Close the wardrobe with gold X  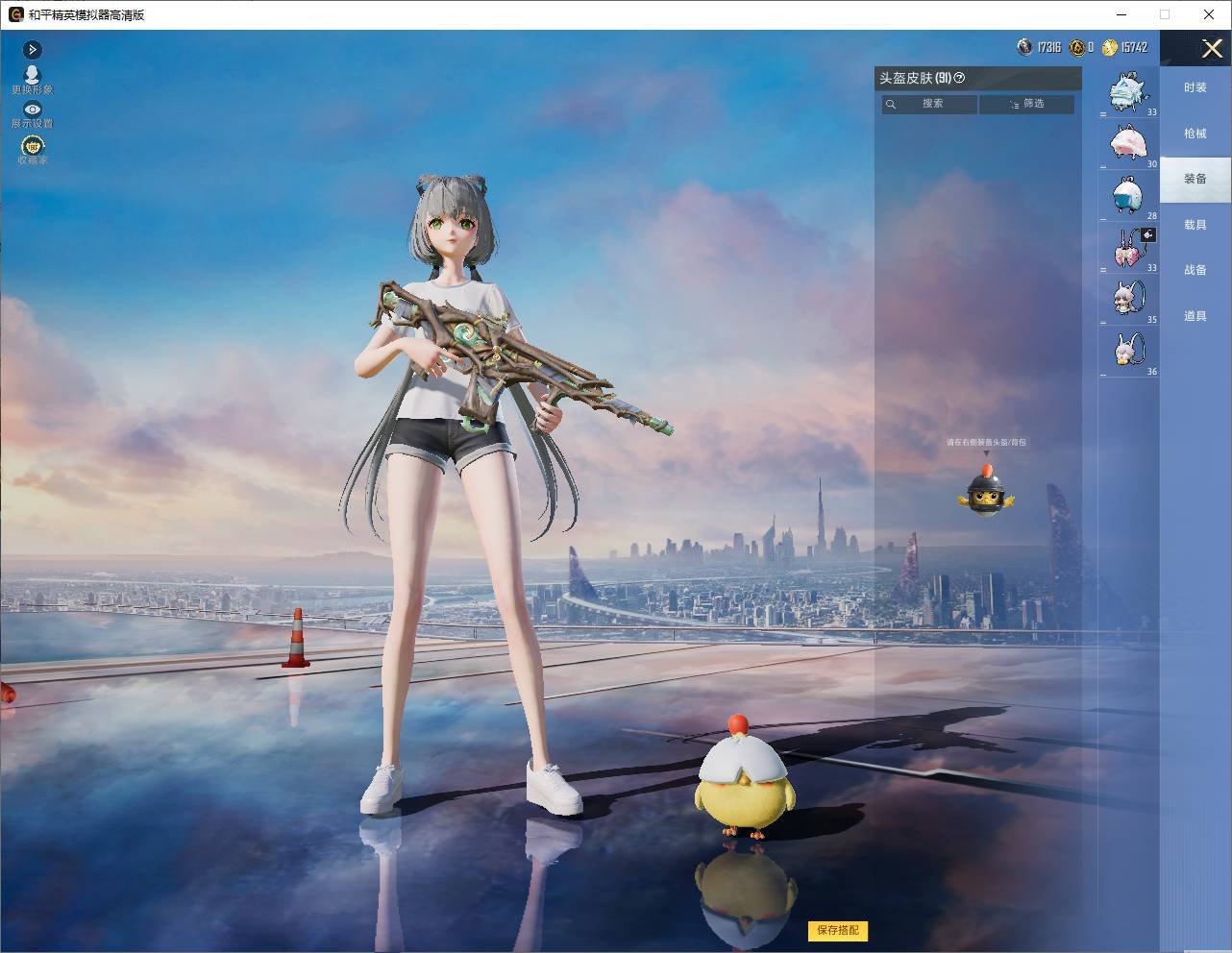point(1212,48)
